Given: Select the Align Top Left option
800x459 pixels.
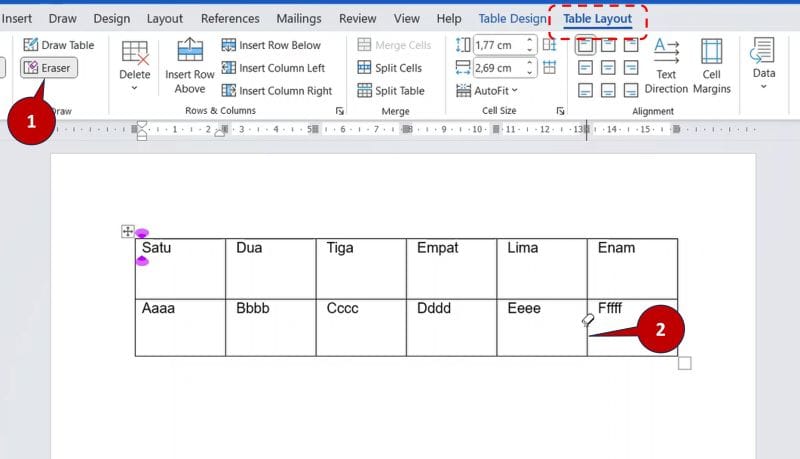Looking at the screenshot, I should (586, 45).
